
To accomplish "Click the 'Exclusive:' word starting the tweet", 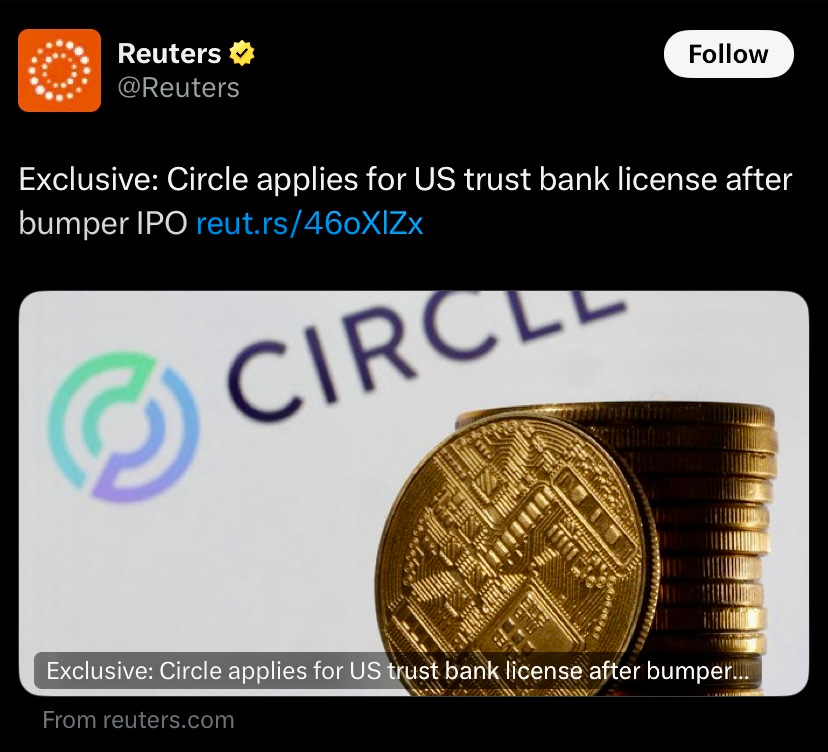I will pos(89,180).
